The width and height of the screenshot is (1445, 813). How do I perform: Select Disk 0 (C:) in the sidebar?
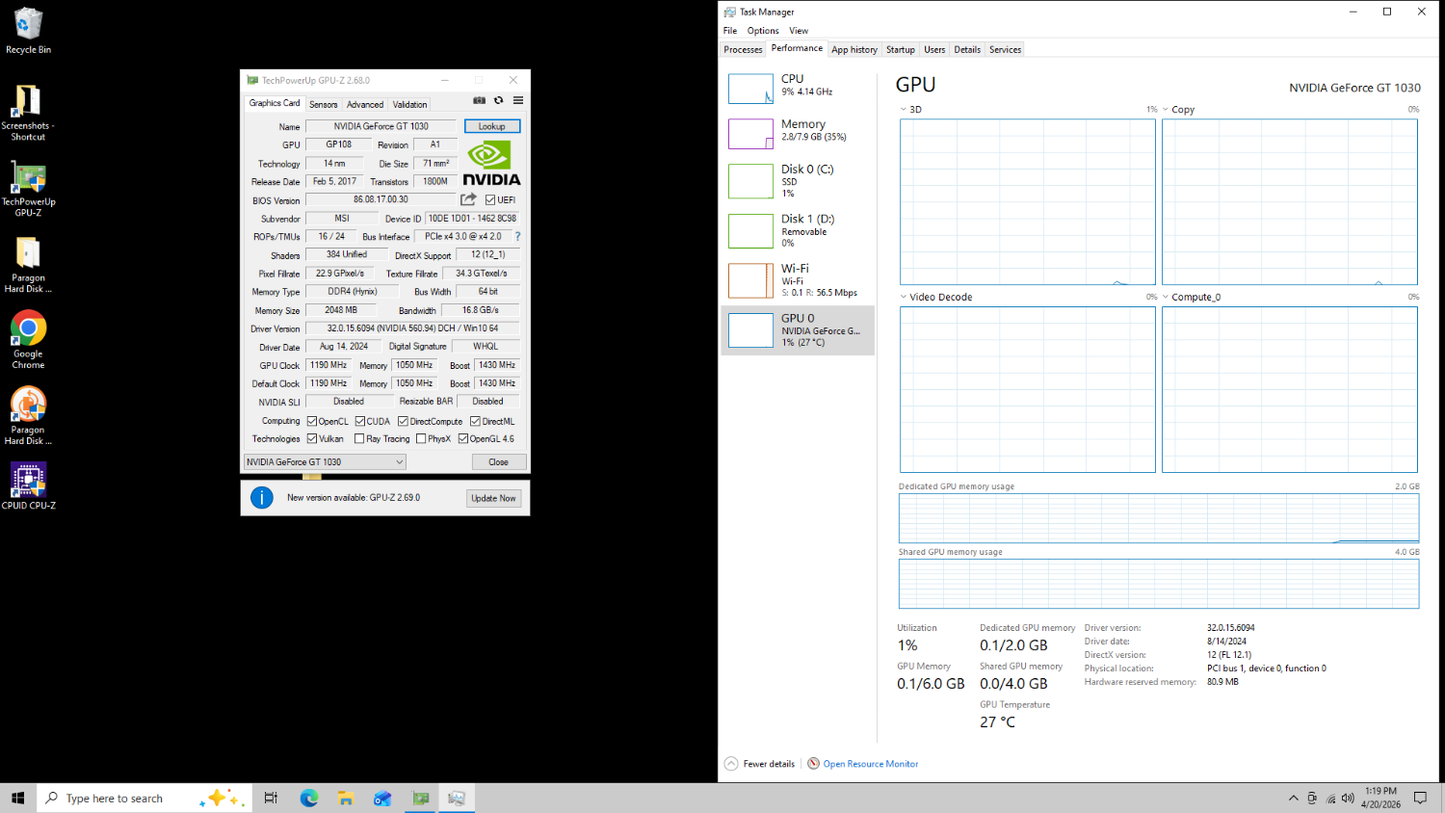click(797, 181)
